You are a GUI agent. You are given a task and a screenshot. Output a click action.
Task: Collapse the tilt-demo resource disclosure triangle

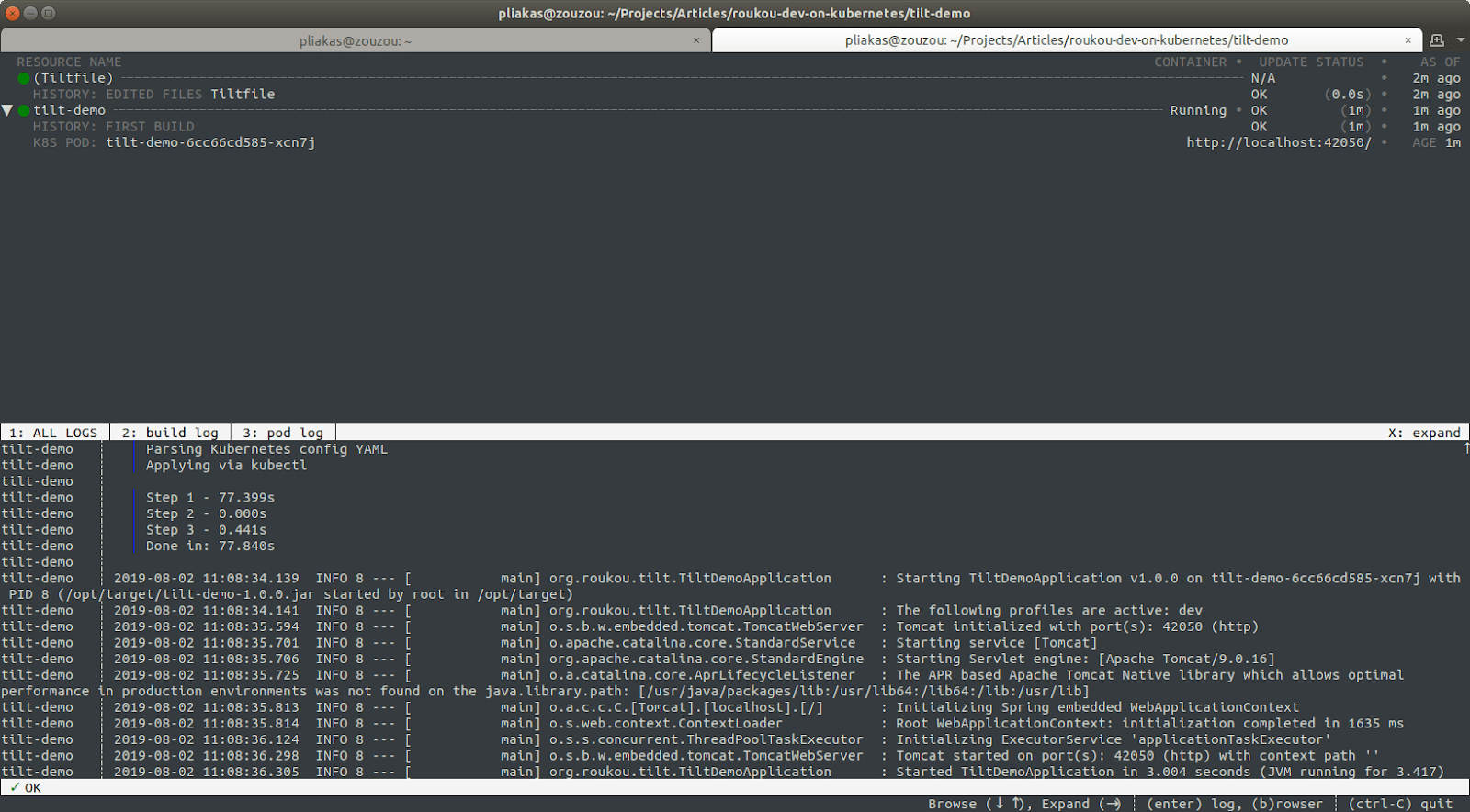tap(7, 110)
